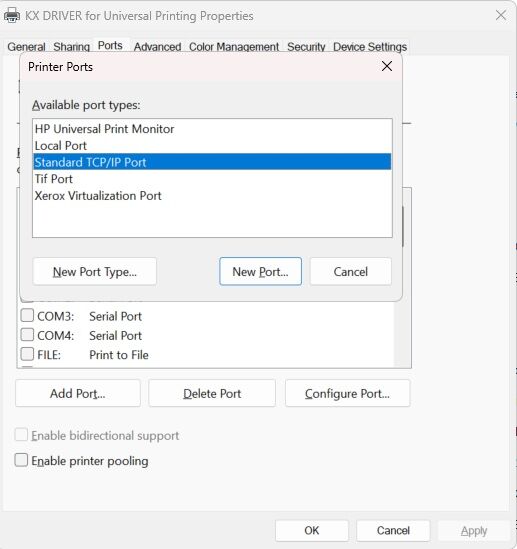
Task: Enable printer pooling checkbox
Action: pos(21,460)
